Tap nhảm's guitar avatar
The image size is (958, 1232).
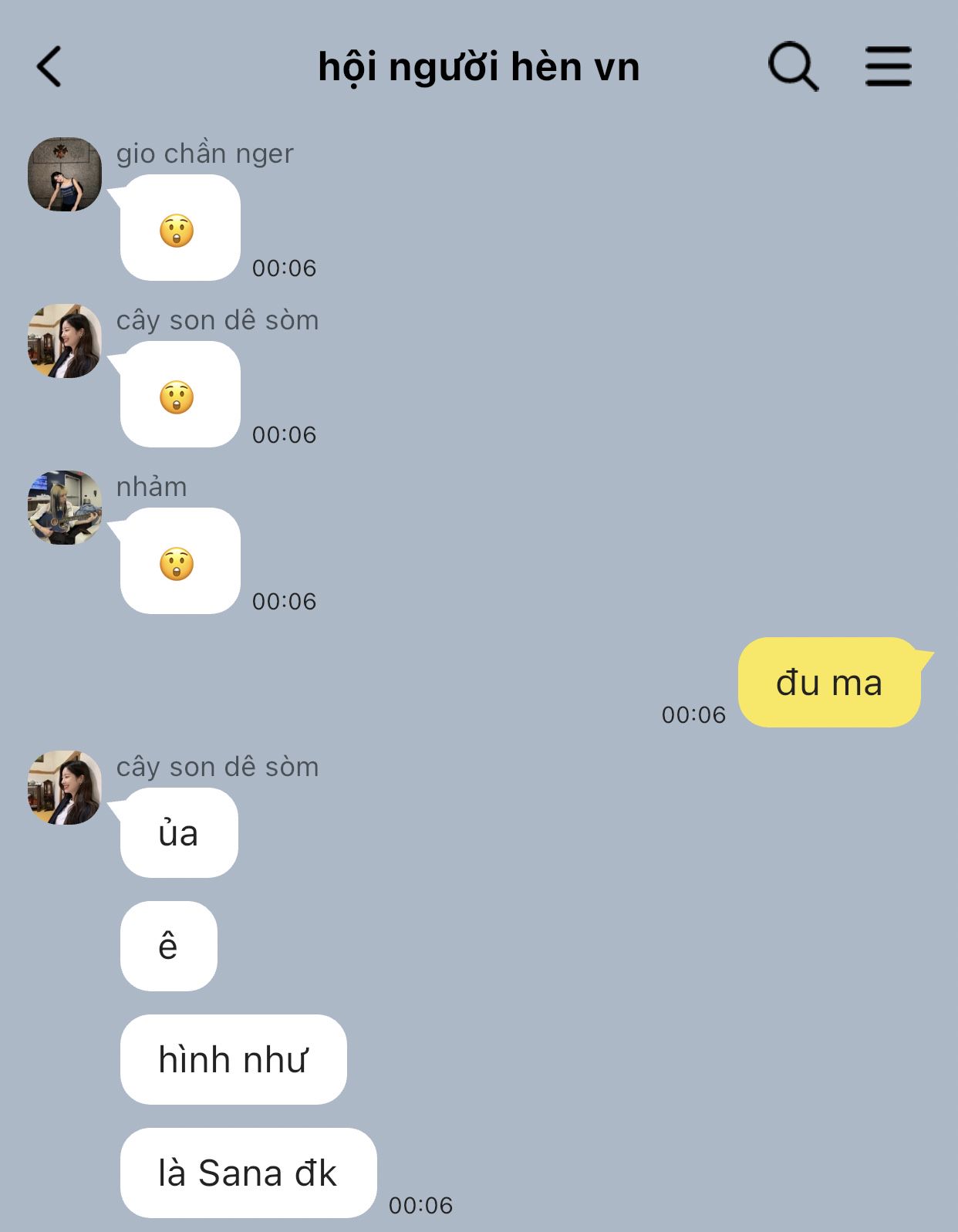point(65,508)
